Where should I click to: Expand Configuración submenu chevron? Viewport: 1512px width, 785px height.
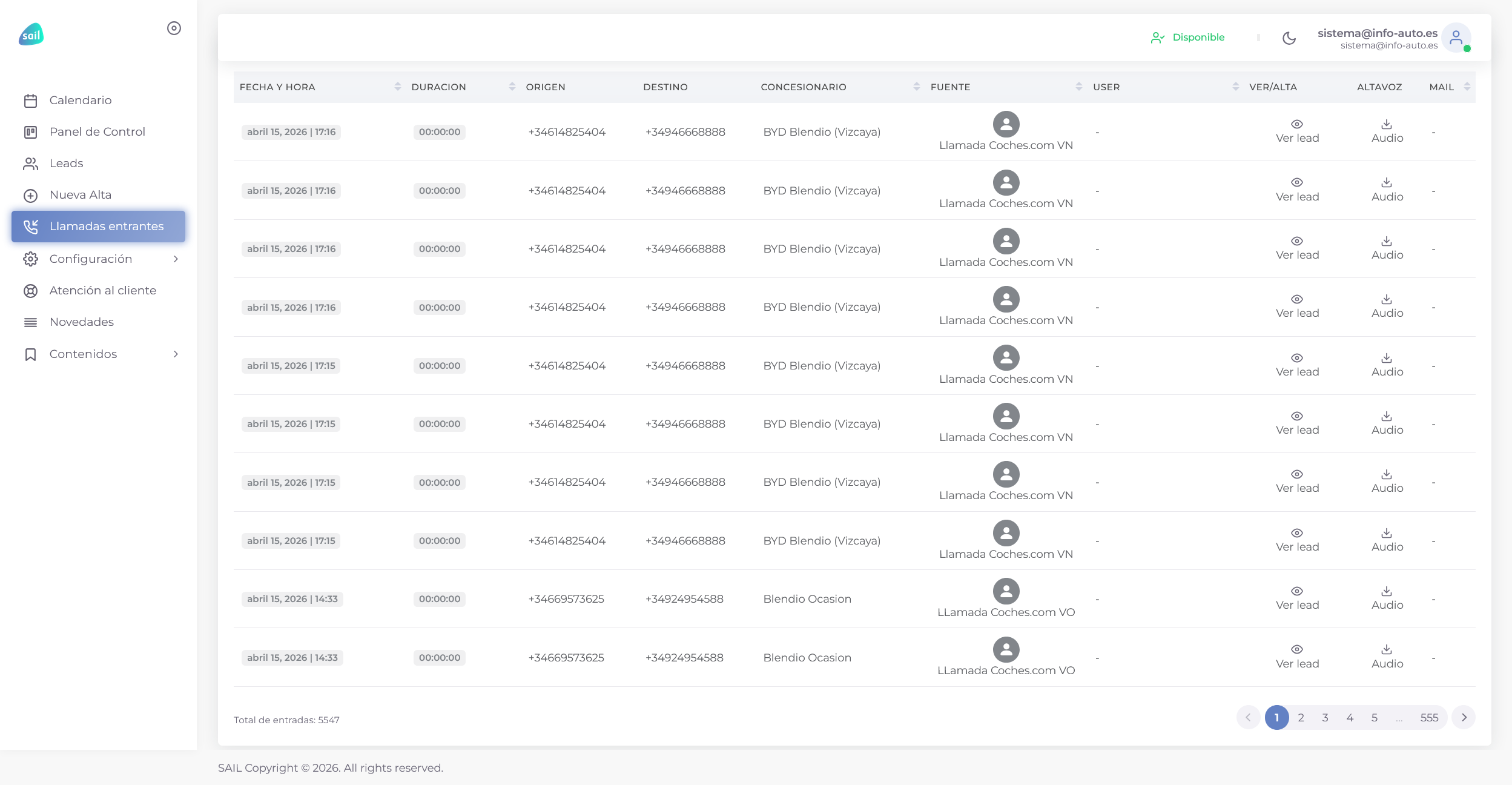176,259
